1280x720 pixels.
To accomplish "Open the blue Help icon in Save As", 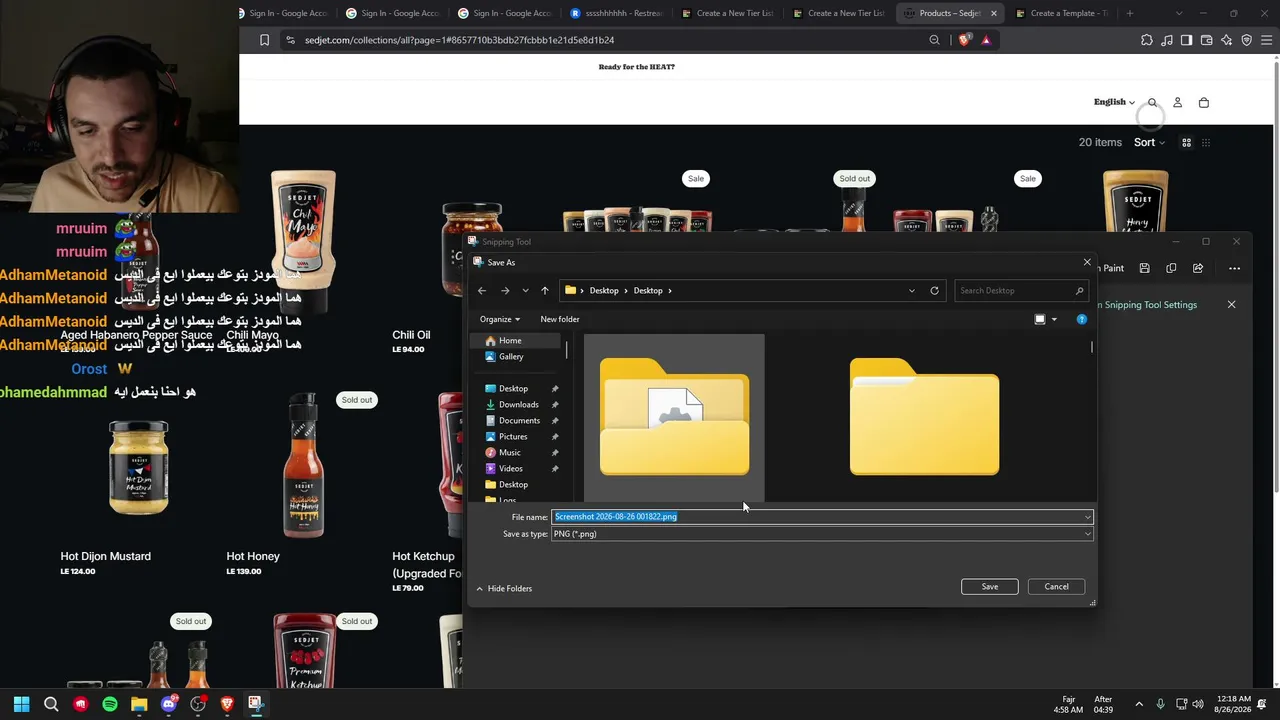I will click(x=1081, y=319).
